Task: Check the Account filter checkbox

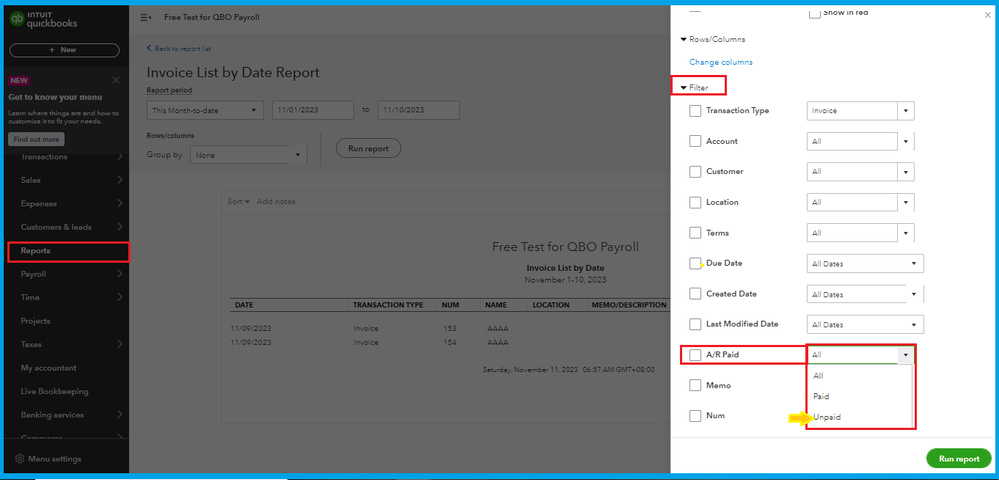Action: point(695,142)
